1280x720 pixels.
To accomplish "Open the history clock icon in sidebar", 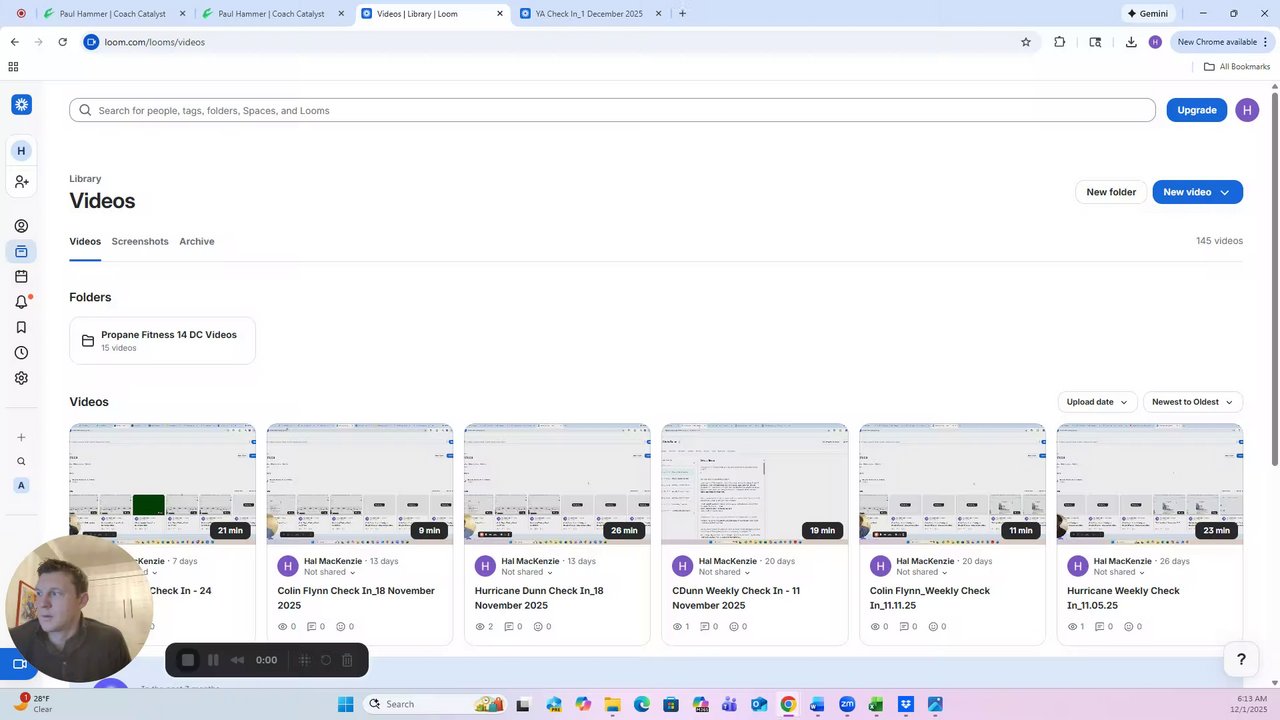I will click(21, 353).
